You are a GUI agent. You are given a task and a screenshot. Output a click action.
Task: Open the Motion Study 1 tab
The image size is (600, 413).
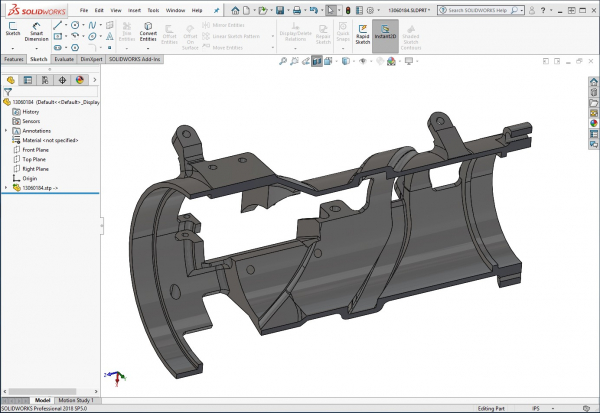[x=77, y=399]
